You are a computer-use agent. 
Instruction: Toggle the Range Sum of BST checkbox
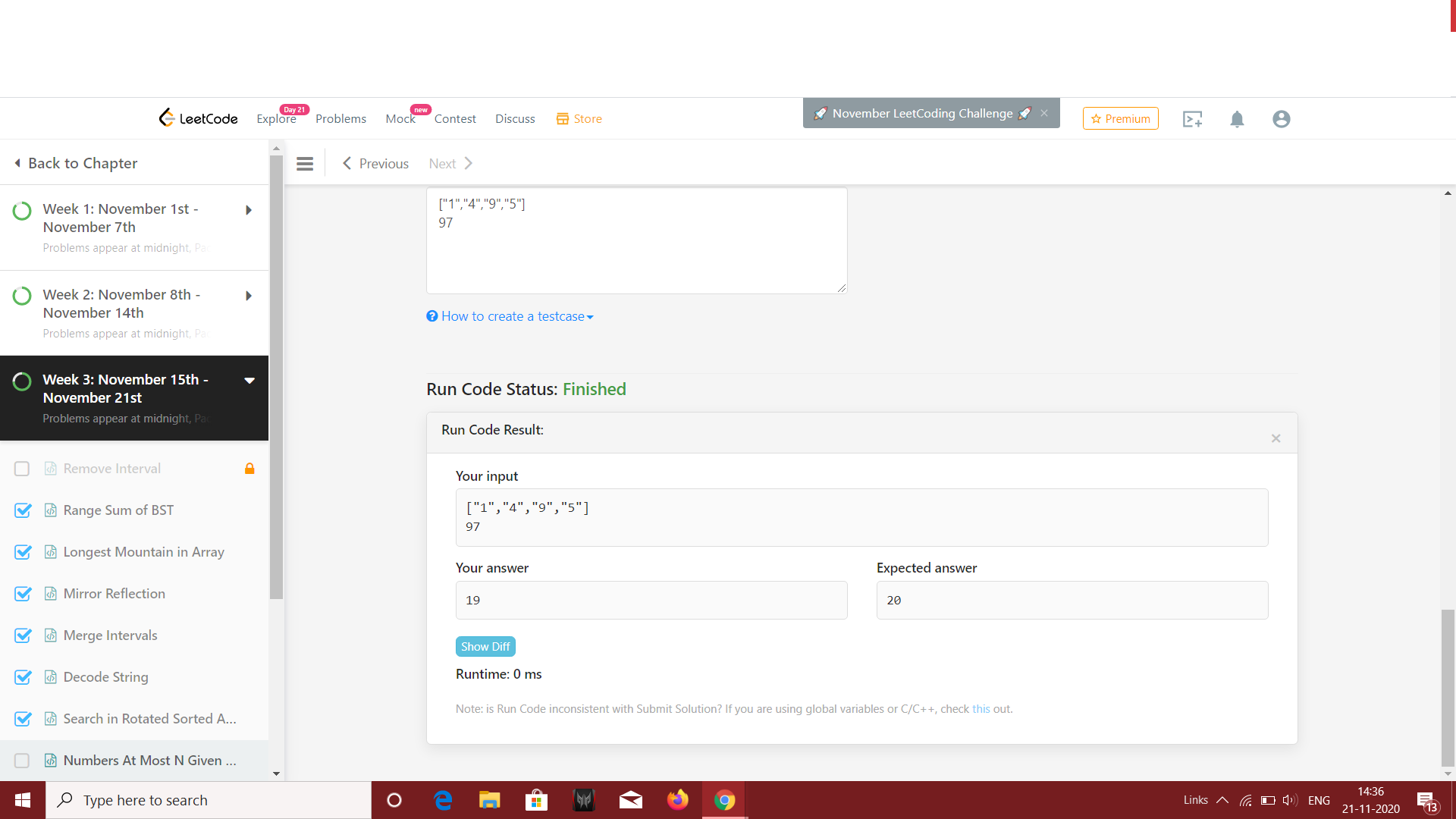click(23, 510)
